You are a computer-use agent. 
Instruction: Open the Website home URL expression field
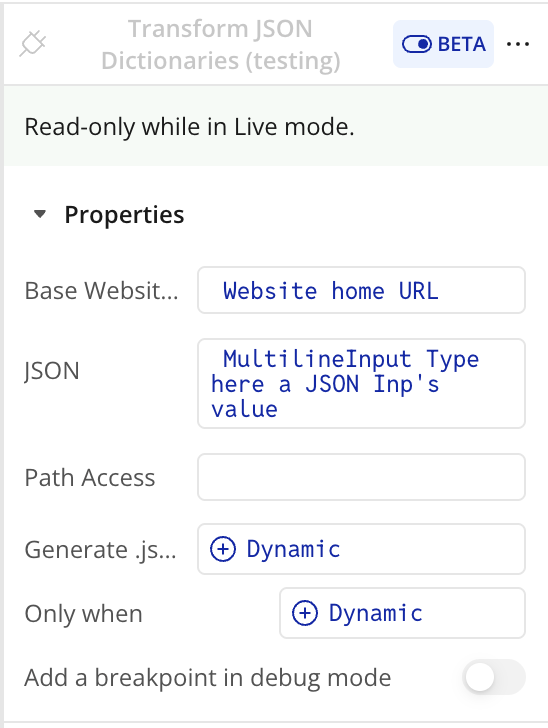(361, 290)
